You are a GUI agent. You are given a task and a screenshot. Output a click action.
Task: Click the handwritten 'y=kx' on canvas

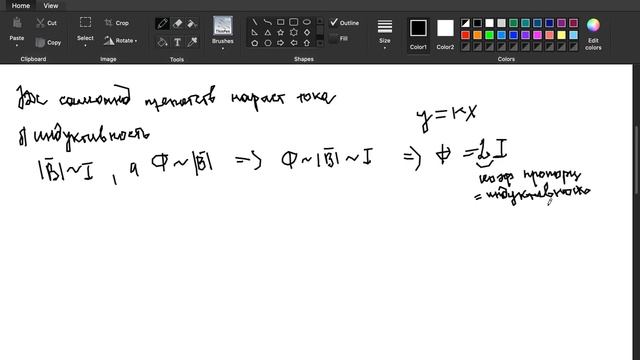coord(447,117)
